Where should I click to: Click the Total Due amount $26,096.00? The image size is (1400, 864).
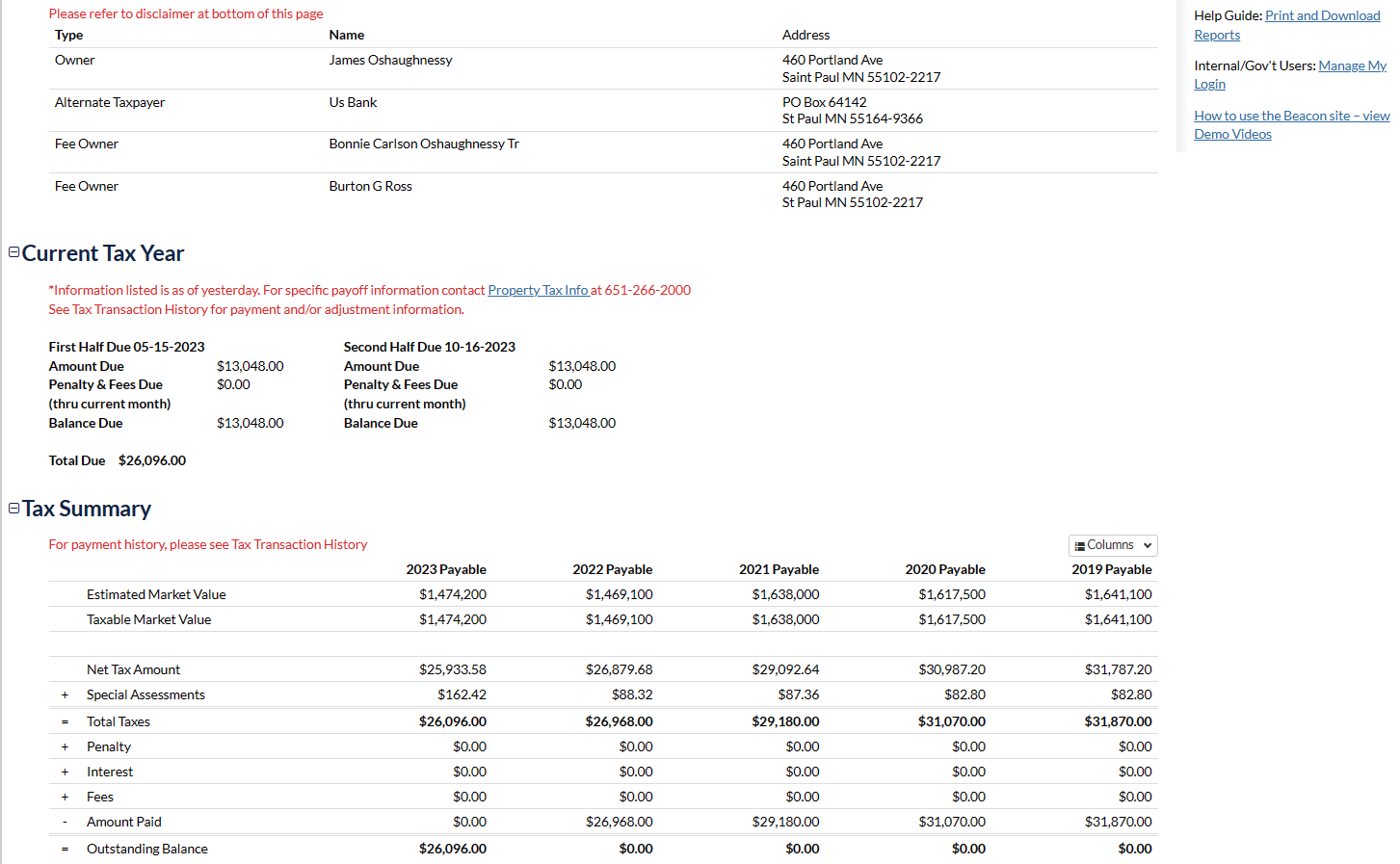(152, 460)
